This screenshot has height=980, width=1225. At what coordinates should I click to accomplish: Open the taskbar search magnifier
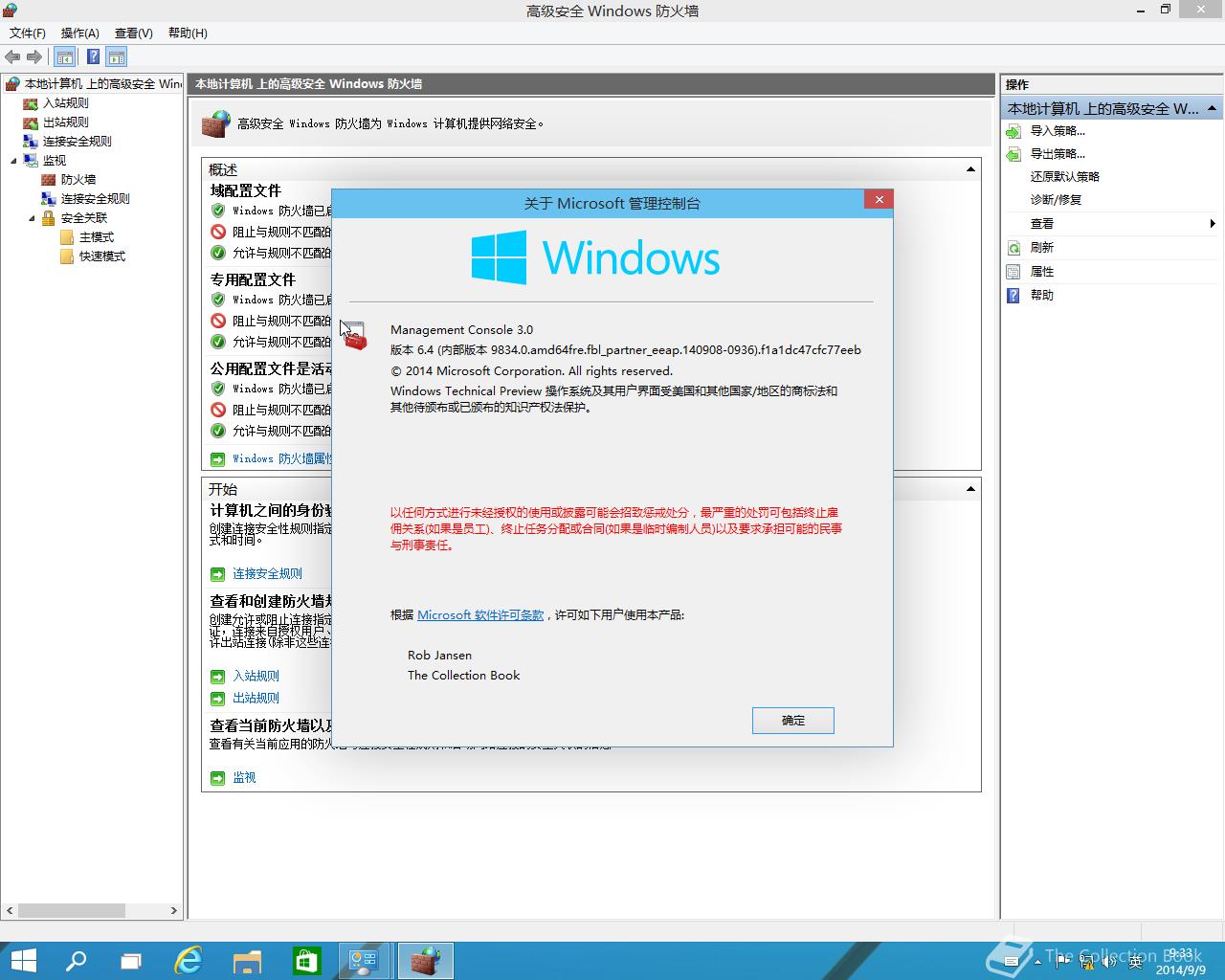(x=76, y=960)
